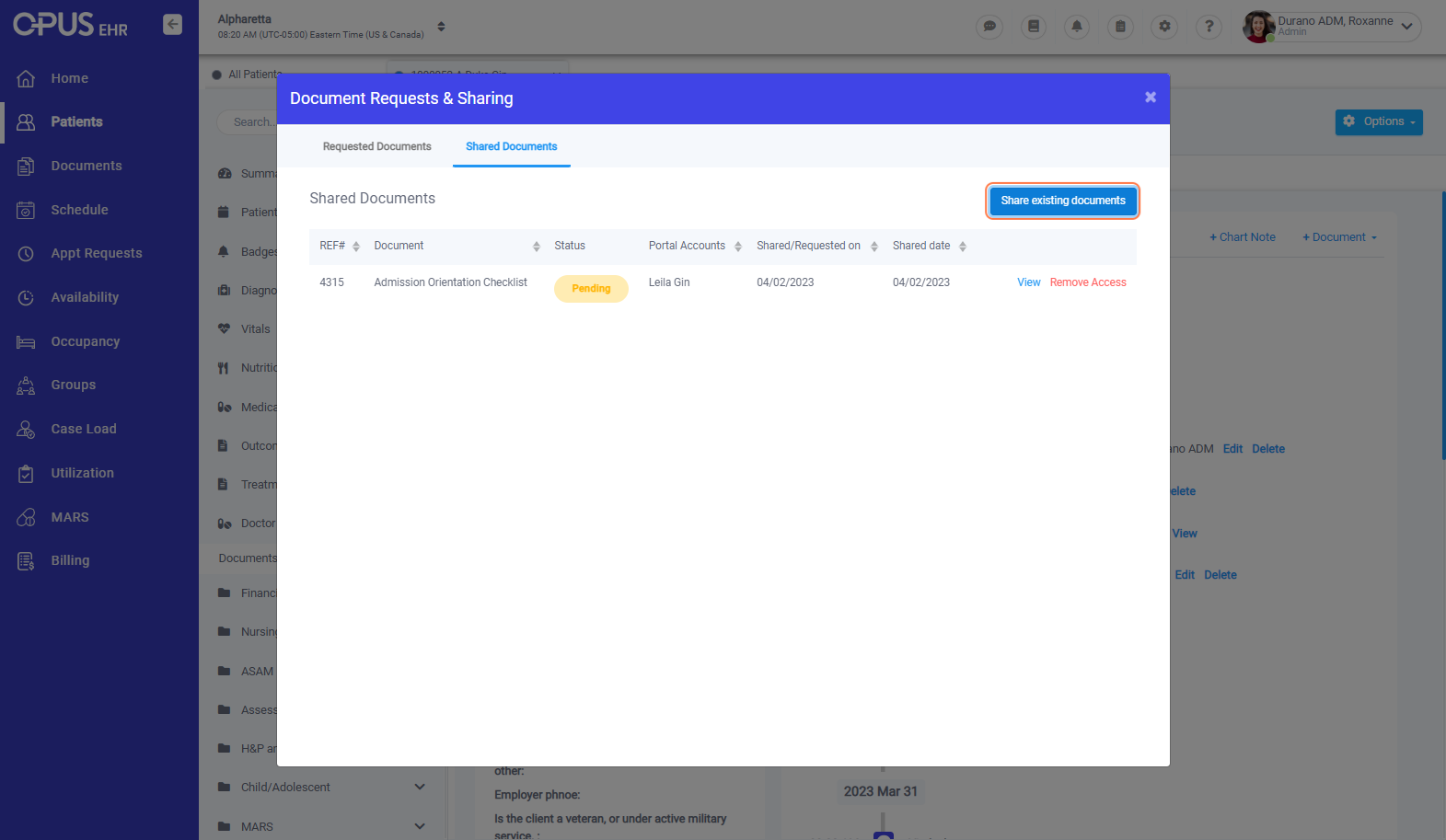This screenshot has height=840, width=1446.
Task: Click the Pending status badge
Action: (591, 289)
